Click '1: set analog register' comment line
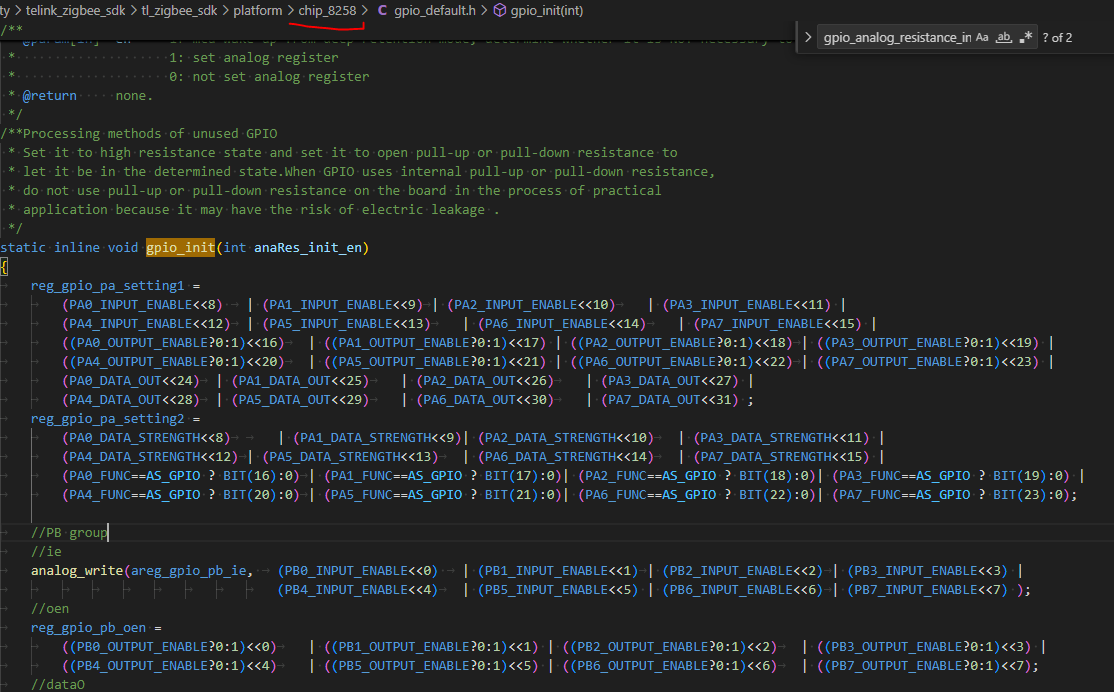This screenshot has width=1114, height=692. click(254, 58)
